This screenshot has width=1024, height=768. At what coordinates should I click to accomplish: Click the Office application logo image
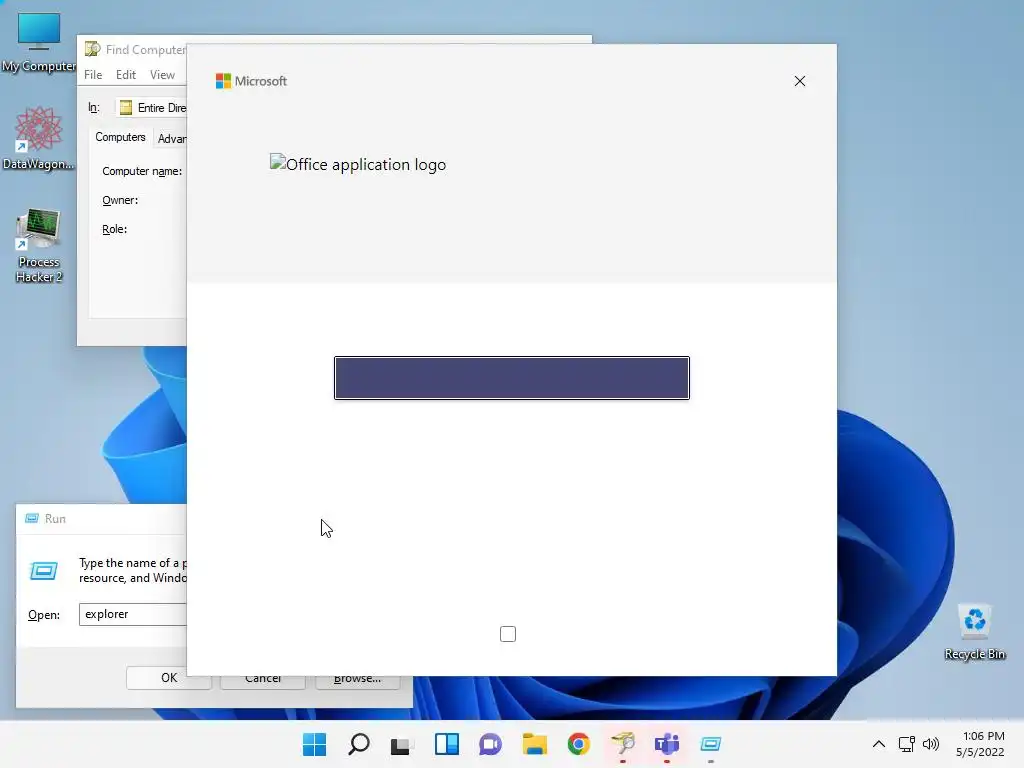coord(358,164)
